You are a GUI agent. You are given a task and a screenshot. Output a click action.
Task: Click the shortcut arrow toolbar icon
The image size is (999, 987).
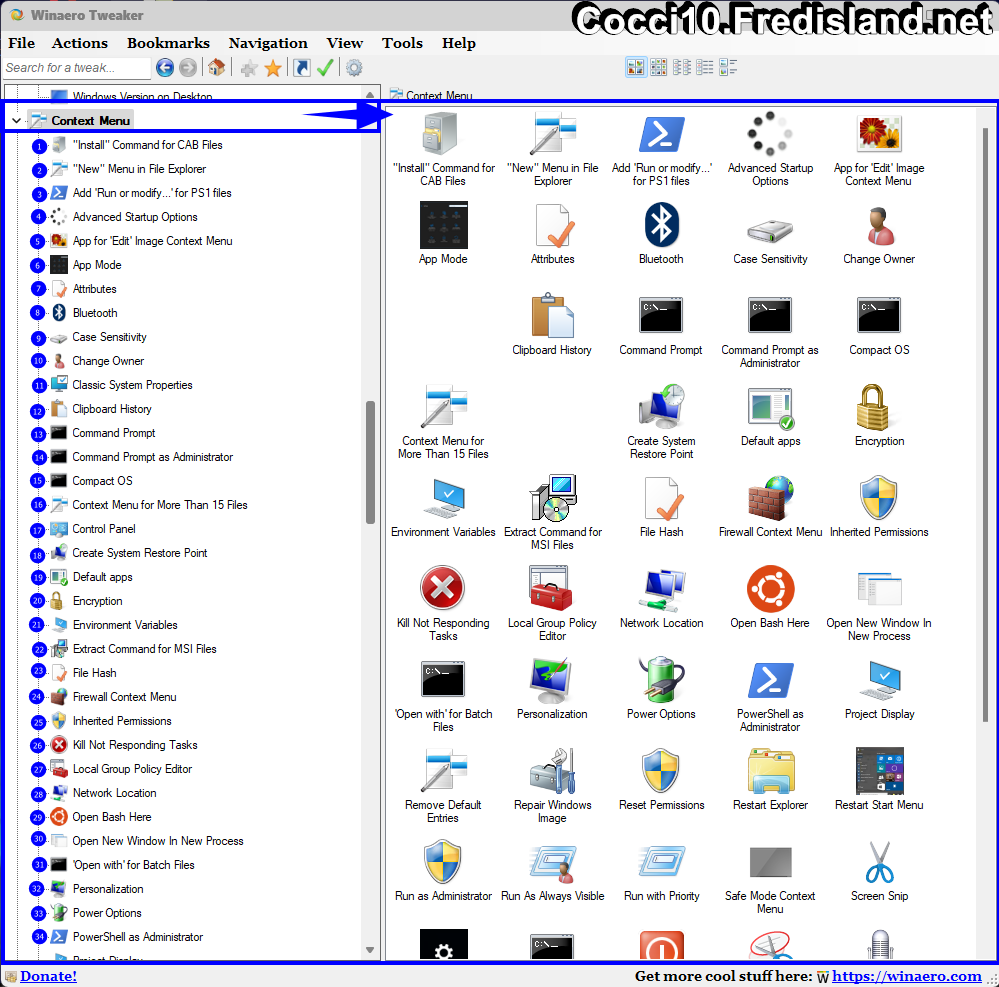[x=302, y=68]
